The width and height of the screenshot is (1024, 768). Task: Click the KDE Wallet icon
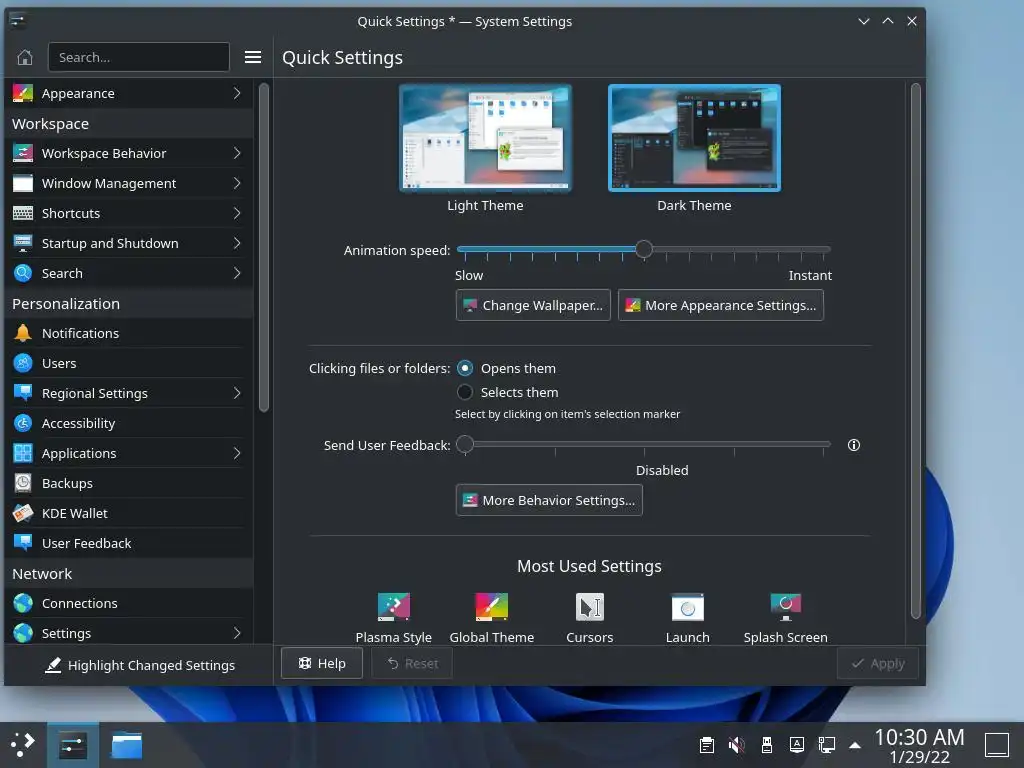pos(23,513)
